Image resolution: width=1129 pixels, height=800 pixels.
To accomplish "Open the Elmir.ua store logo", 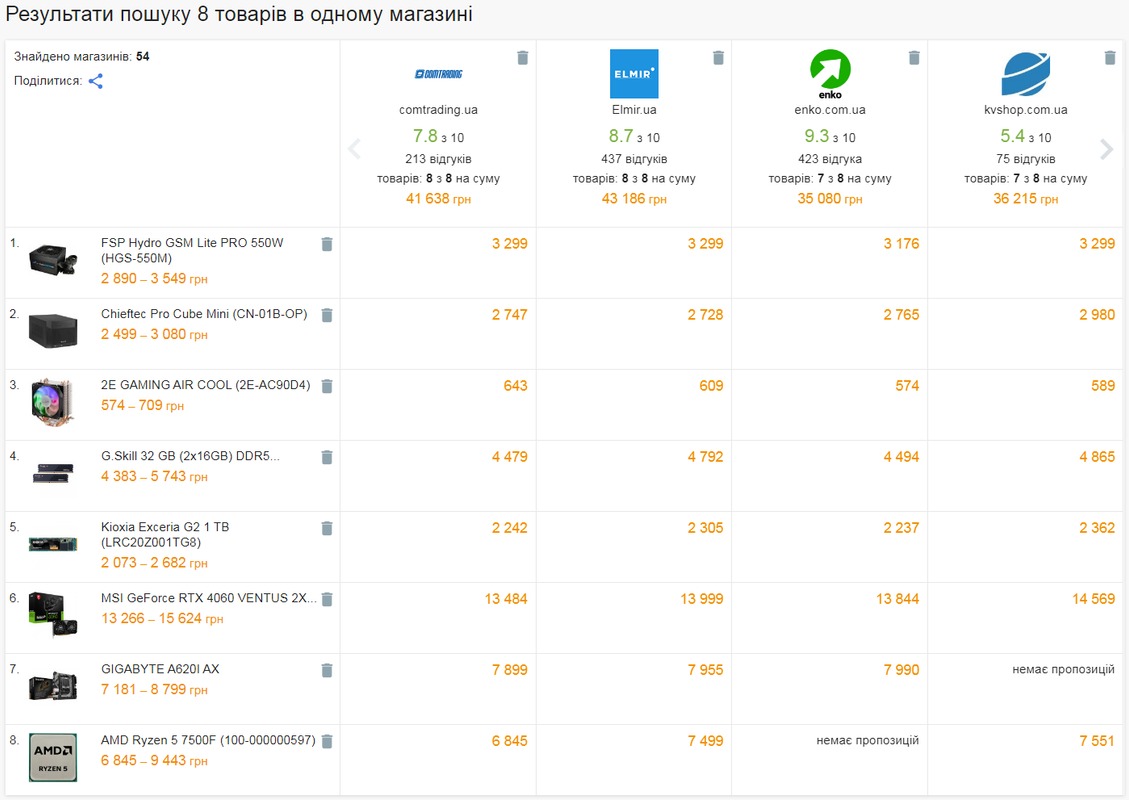I will coord(634,73).
